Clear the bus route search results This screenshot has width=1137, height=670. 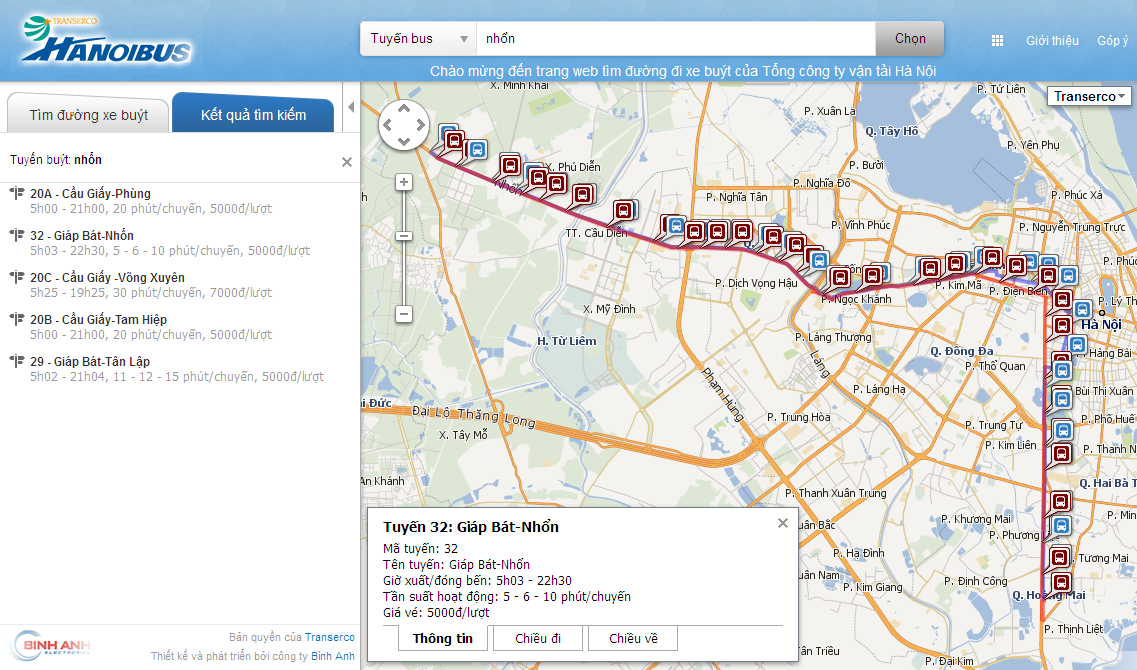coord(347,162)
